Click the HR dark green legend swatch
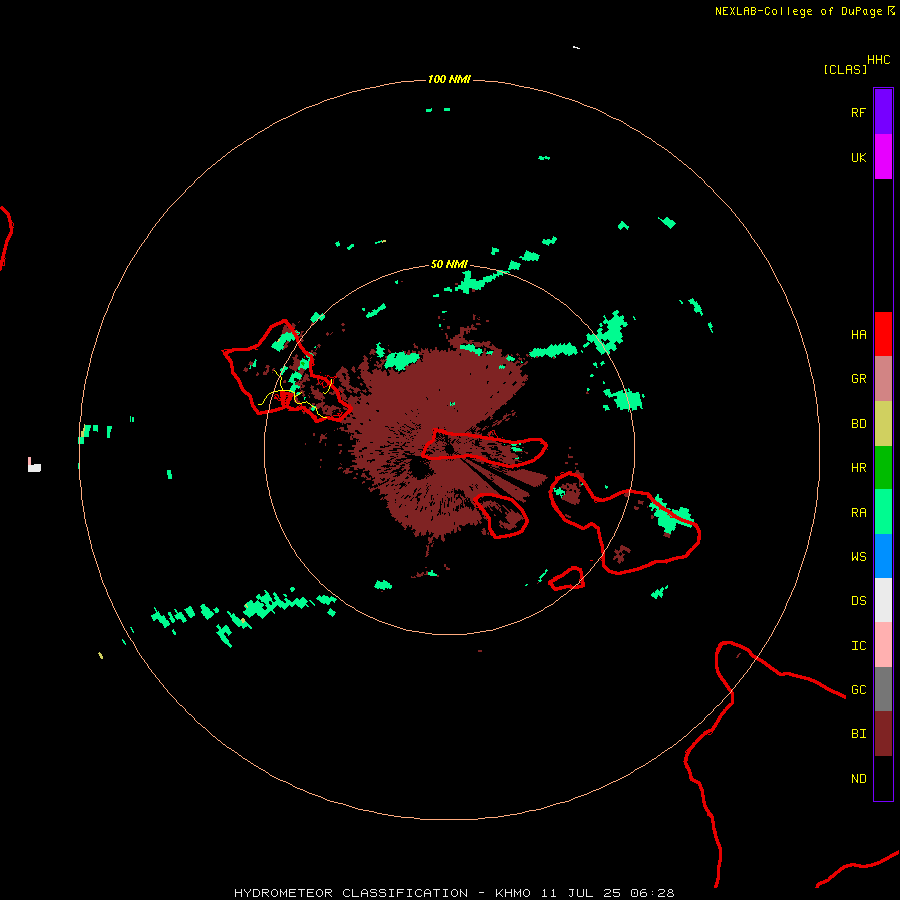The width and height of the screenshot is (900, 900). click(883, 468)
